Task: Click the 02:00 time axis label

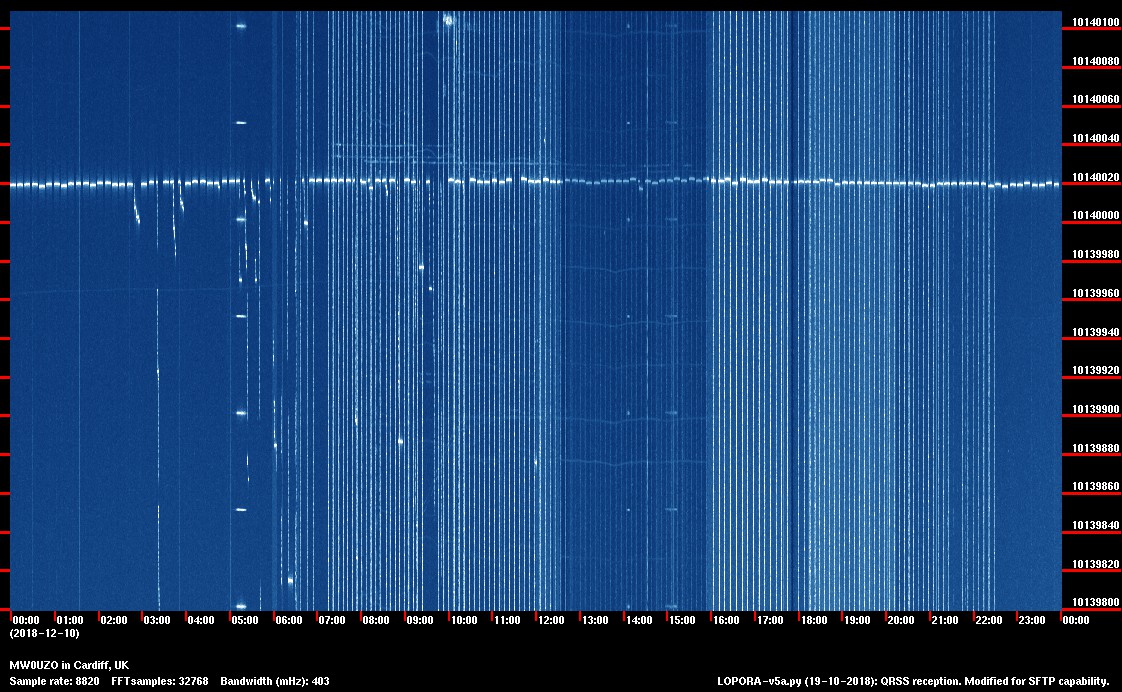Action: [x=114, y=621]
